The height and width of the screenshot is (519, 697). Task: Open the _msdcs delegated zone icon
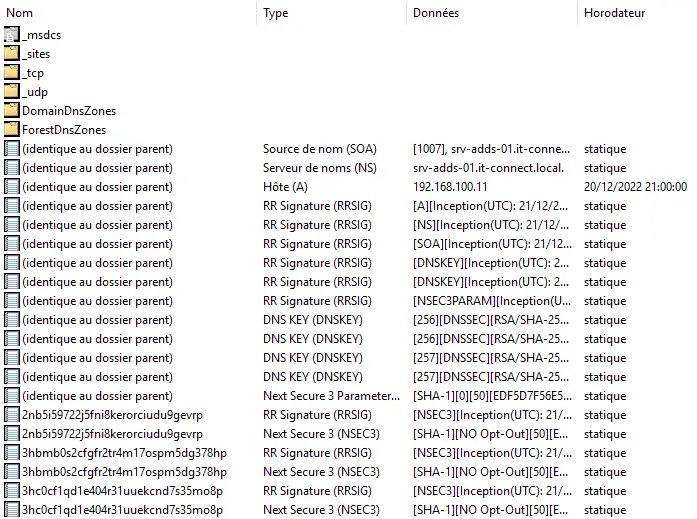tap(12, 35)
